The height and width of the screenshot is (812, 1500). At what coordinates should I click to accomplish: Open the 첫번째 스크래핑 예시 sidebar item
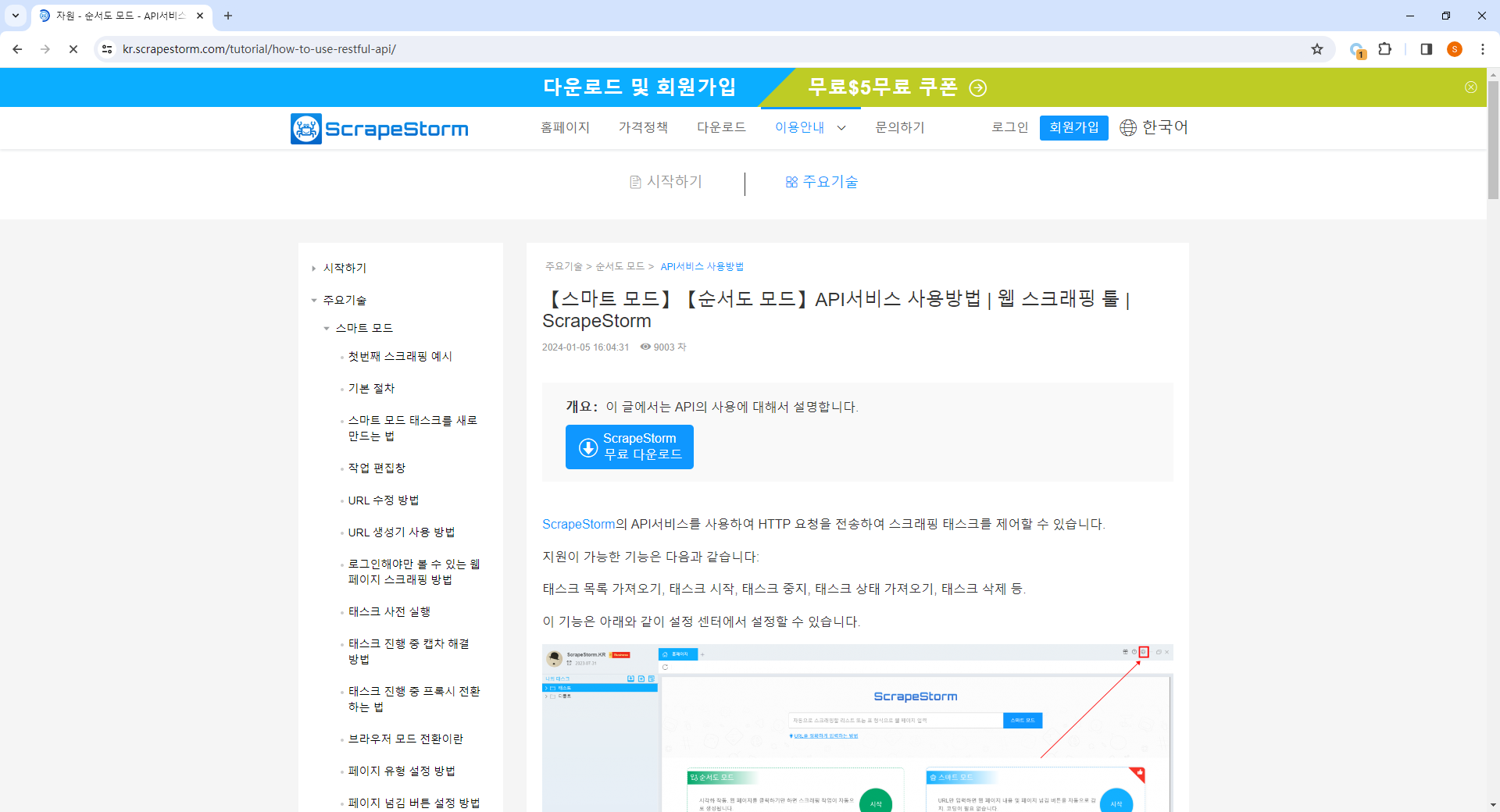400,357
